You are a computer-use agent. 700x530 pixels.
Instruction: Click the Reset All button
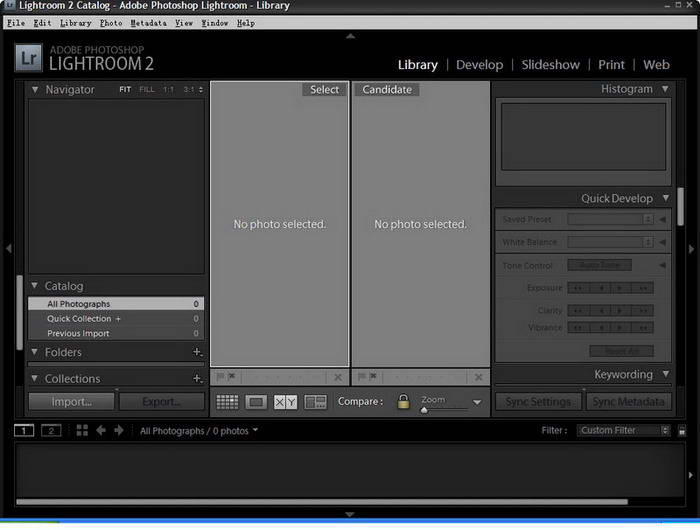[x=621, y=351]
